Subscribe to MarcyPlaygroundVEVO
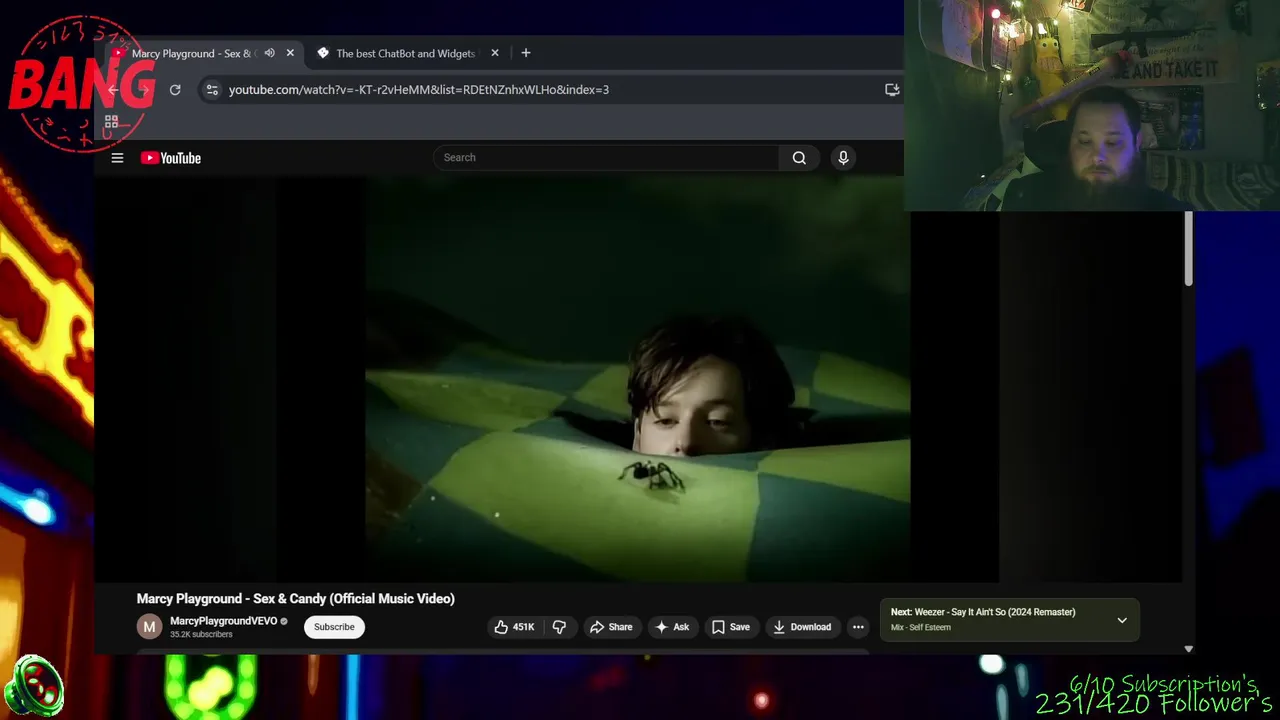This screenshot has height=720, width=1280. [x=334, y=627]
